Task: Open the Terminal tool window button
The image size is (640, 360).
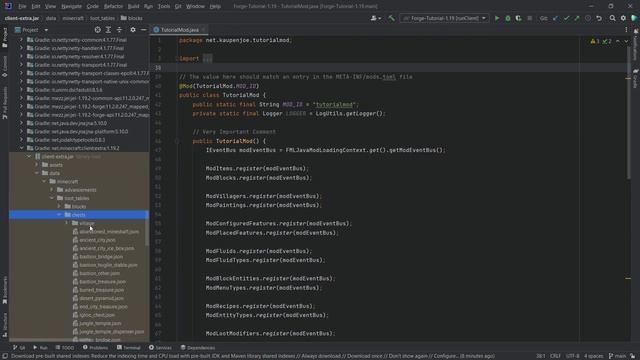Action: 129,348
